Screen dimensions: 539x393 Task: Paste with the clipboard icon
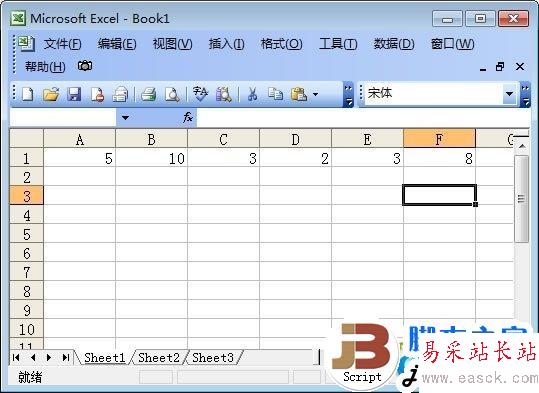[298, 94]
